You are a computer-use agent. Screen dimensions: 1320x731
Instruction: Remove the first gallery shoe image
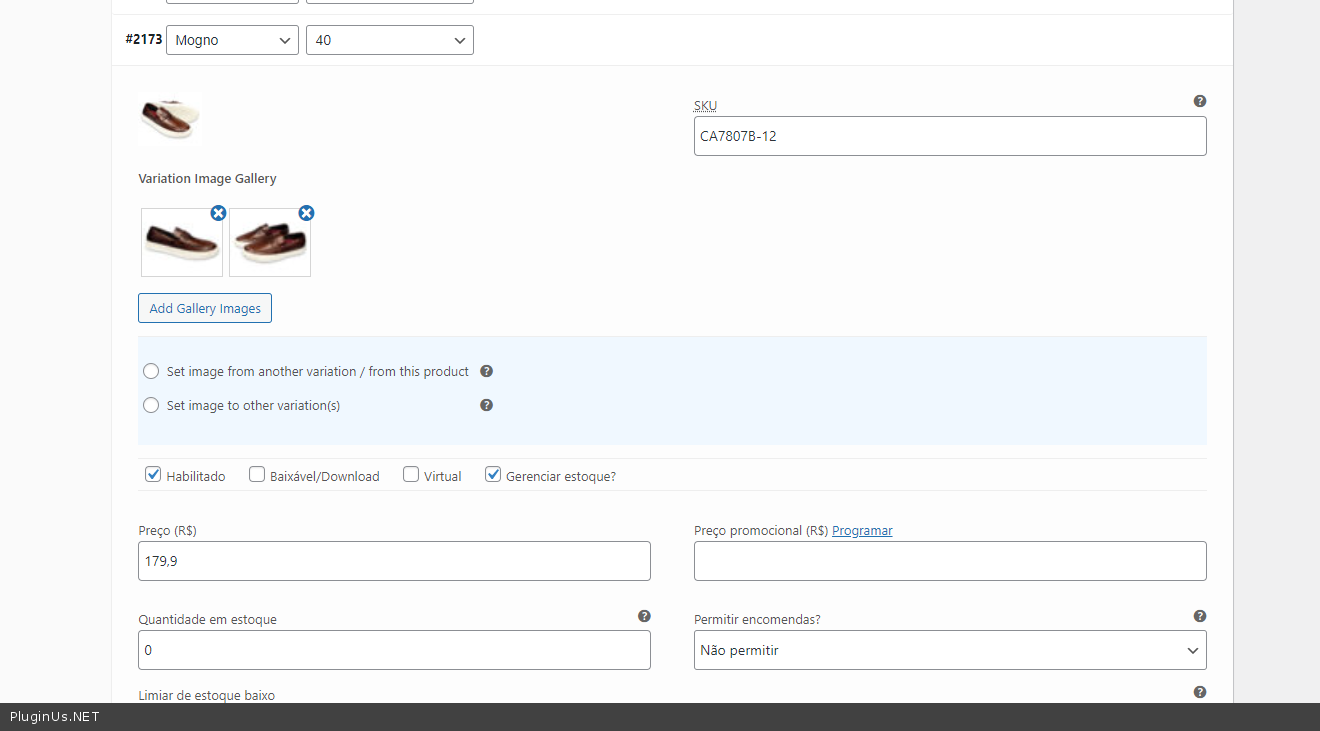(218, 213)
